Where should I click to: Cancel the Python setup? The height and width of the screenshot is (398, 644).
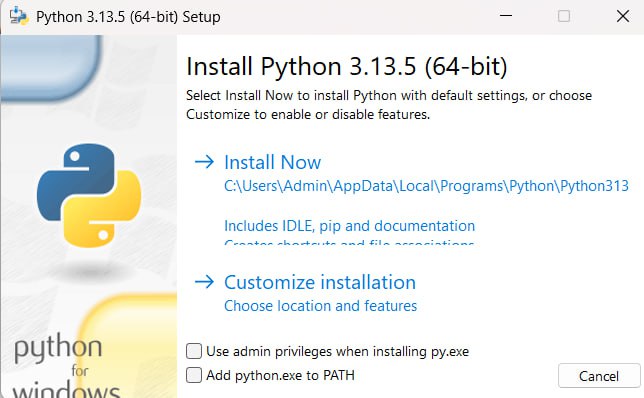click(599, 376)
